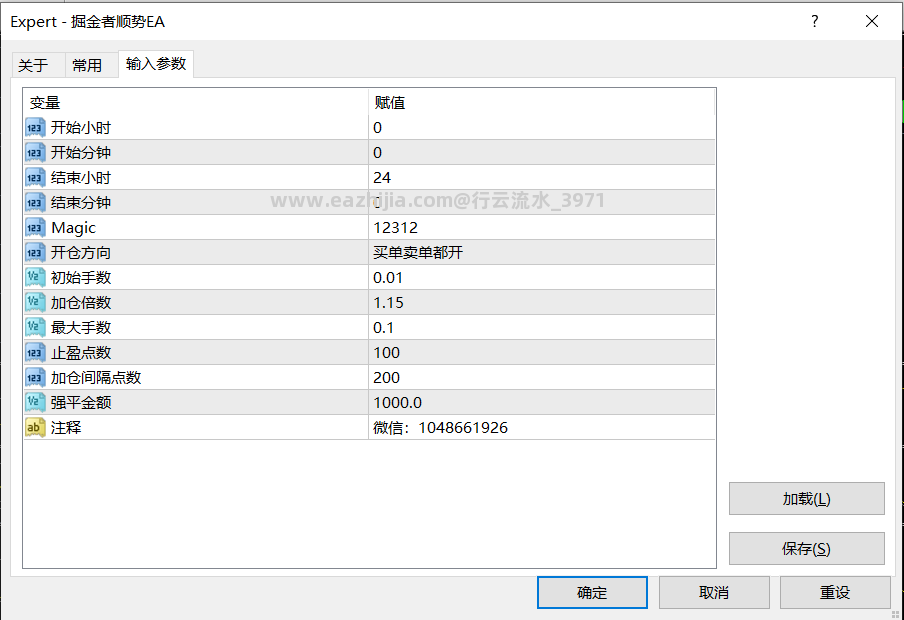904x620 pixels.
Task: Click the integer icon beside 开始小时
Action: [x=35, y=127]
